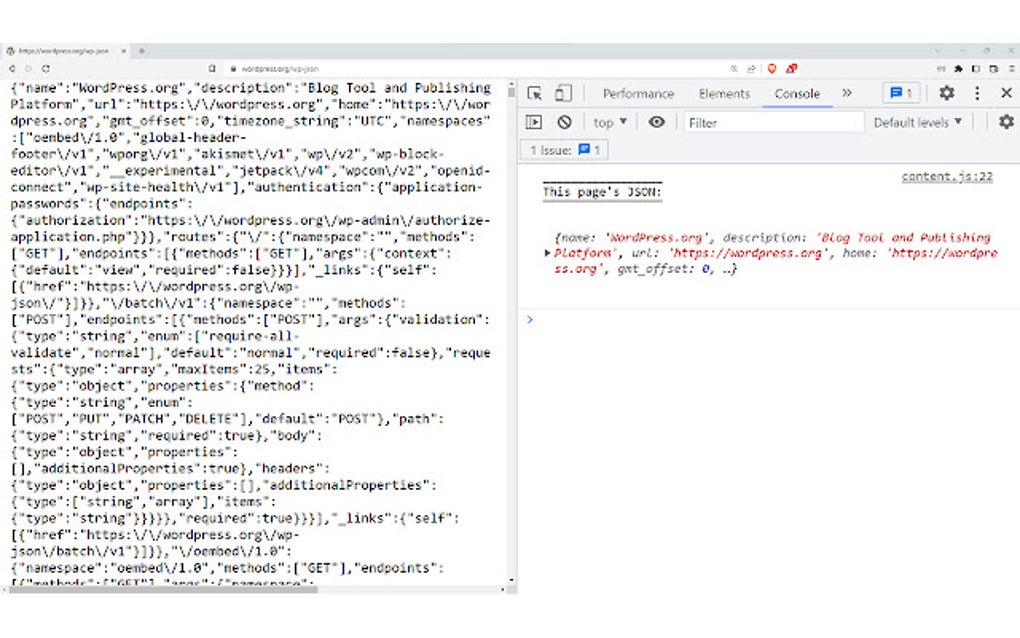Viewport: 1020px width, 638px height.
Task: Open the extensions puzzle icon
Action: pos(958,68)
